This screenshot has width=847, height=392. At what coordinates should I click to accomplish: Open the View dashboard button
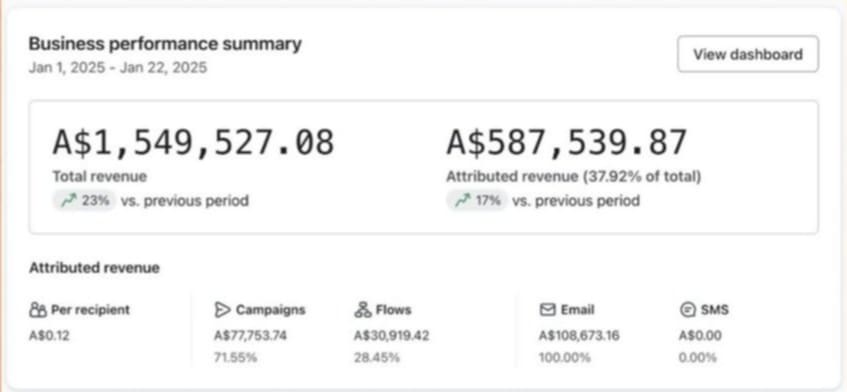pyautogui.click(x=748, y=54)
